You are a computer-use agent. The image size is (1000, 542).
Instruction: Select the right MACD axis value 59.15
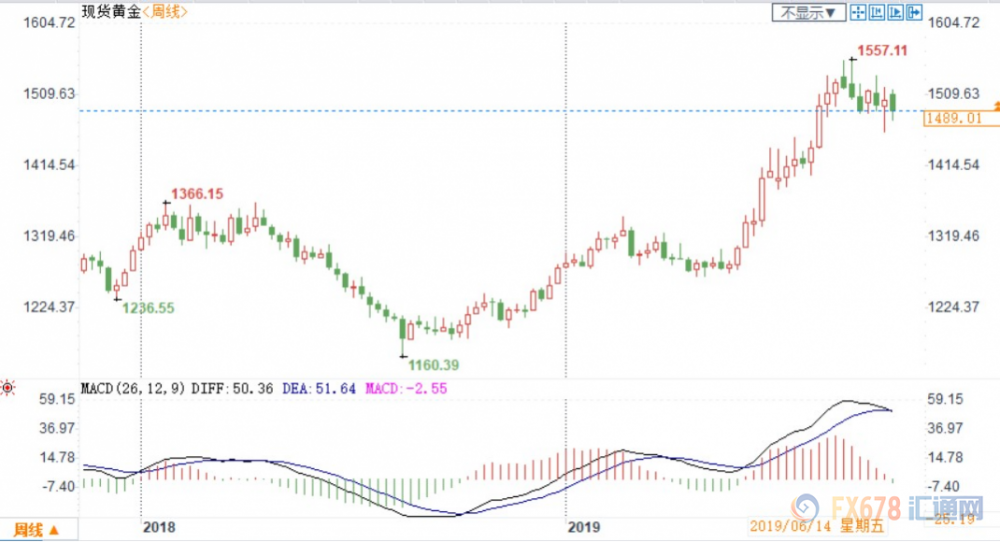coord(945,399)
